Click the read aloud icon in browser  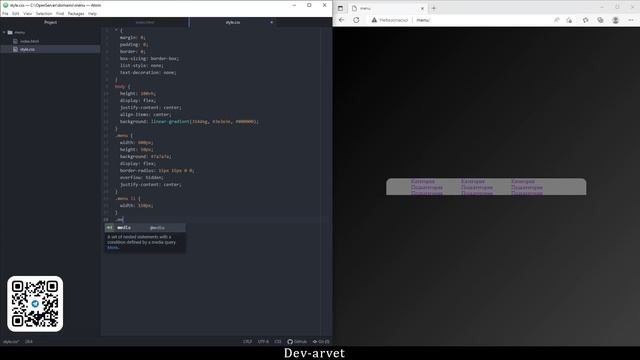556,20
